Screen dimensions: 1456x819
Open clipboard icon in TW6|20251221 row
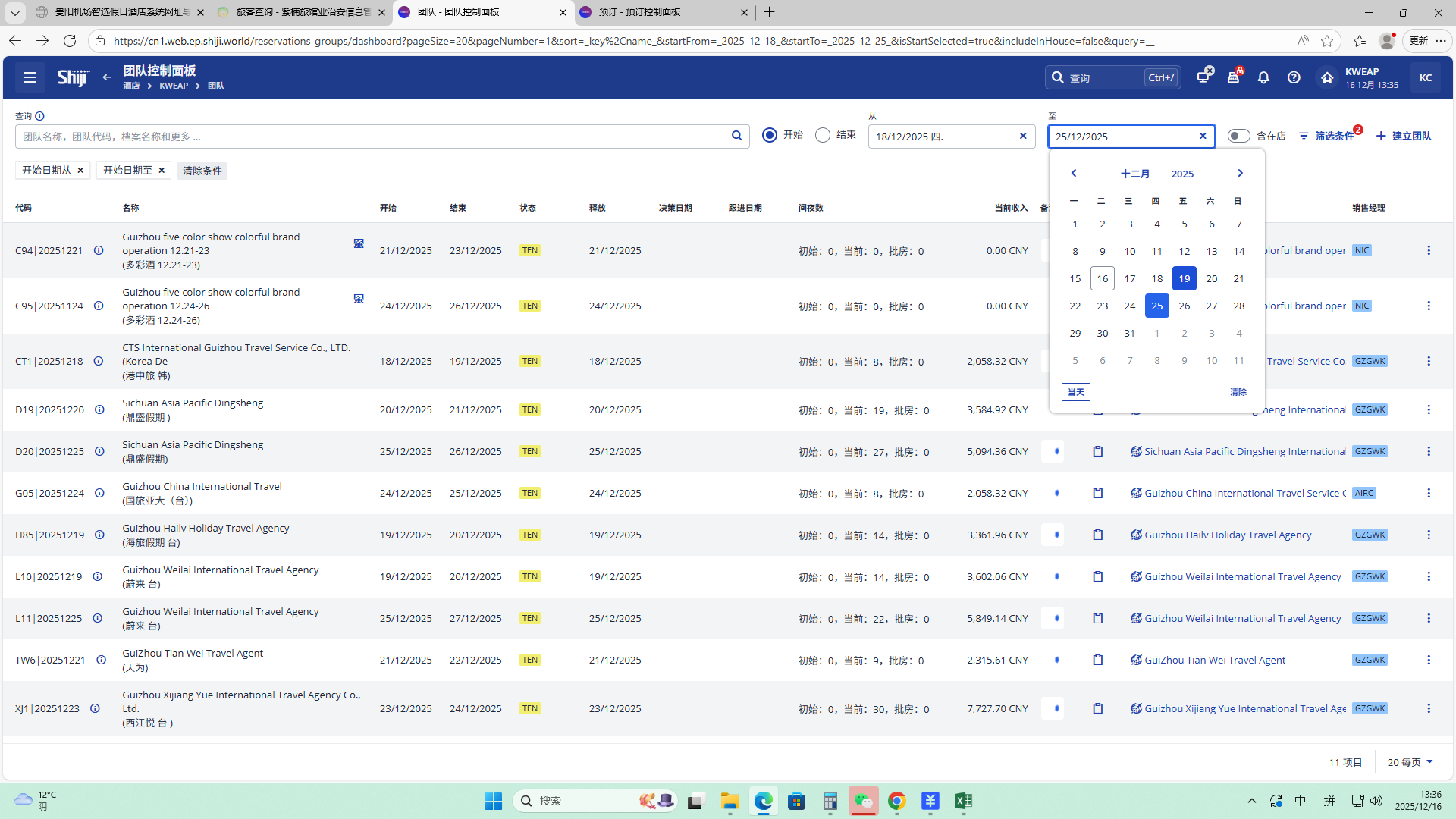(1097, 660)
